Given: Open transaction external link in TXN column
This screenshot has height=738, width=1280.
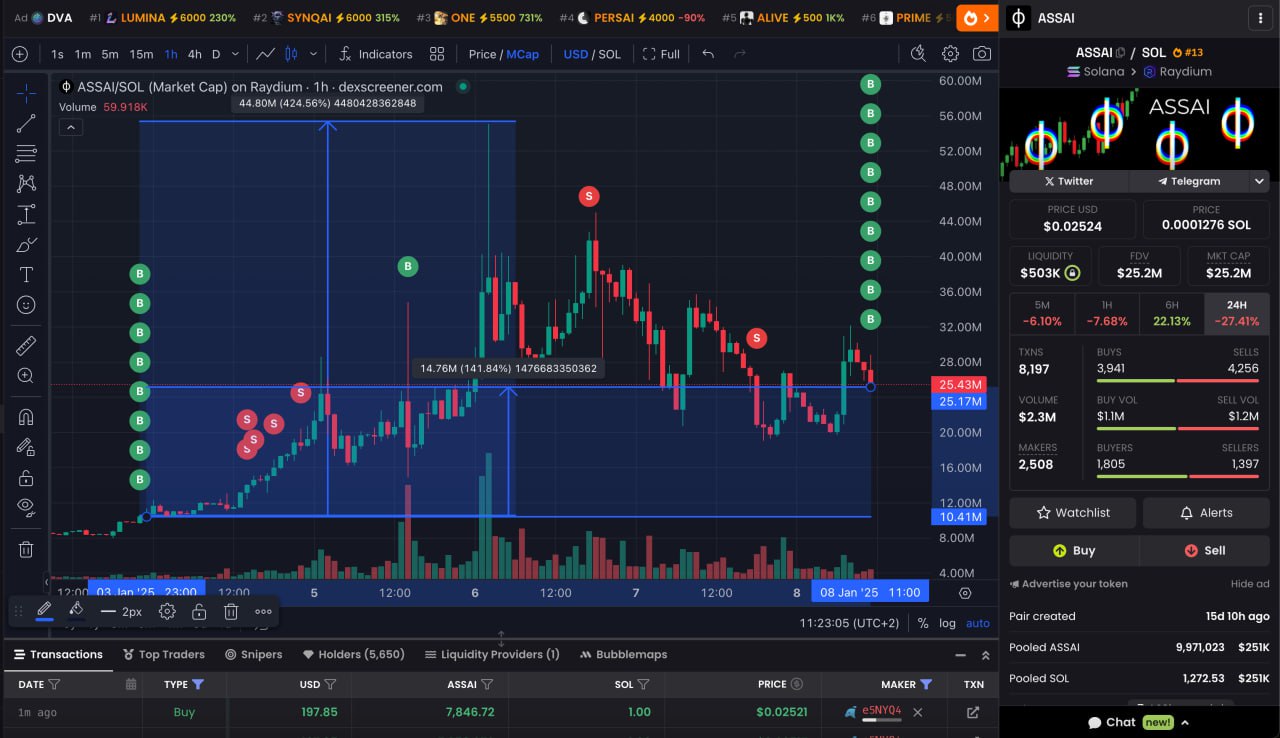Looking at the screenshot, I should coord(973,712).
